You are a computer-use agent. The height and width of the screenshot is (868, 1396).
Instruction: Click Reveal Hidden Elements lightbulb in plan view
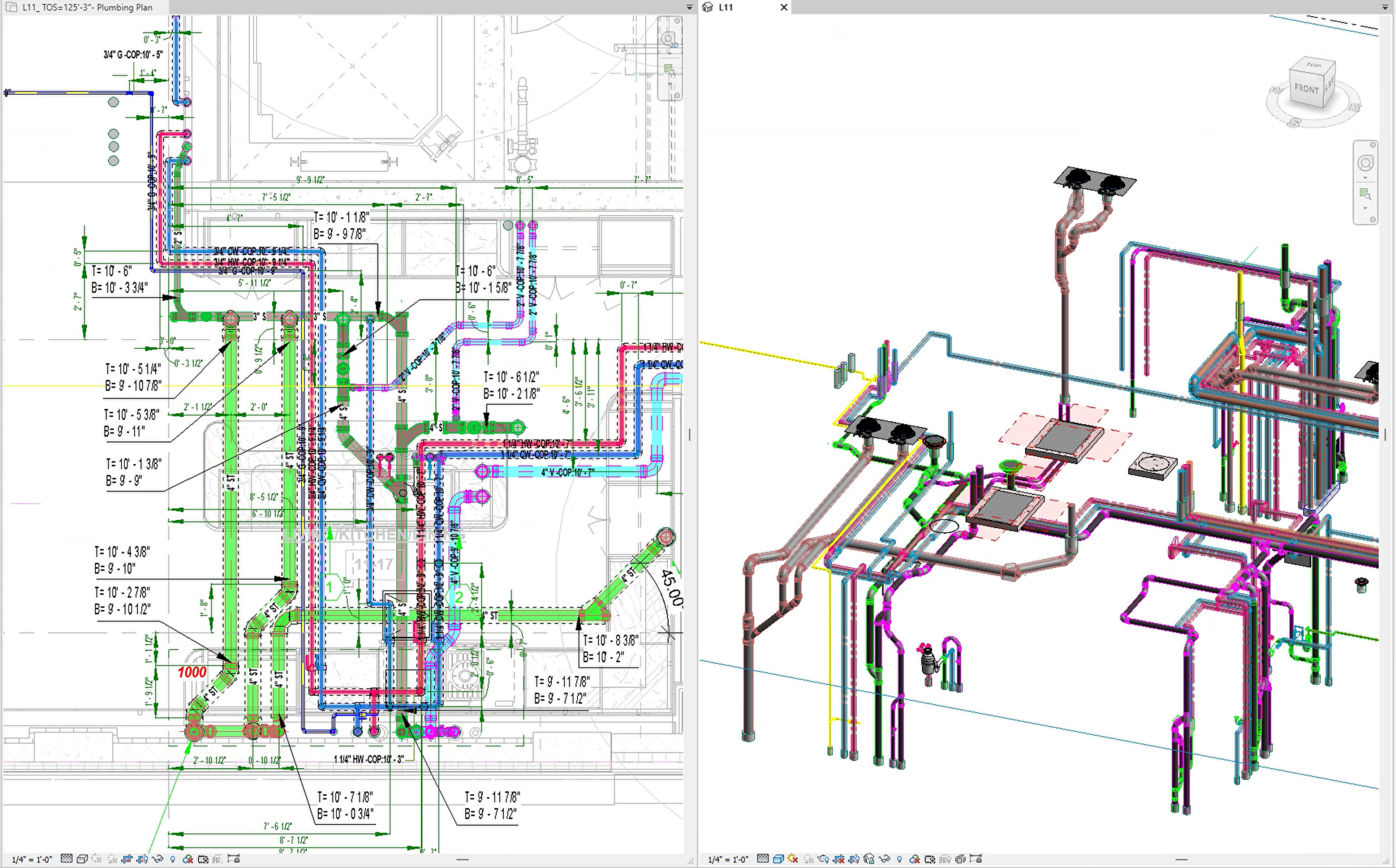(172, 859)
